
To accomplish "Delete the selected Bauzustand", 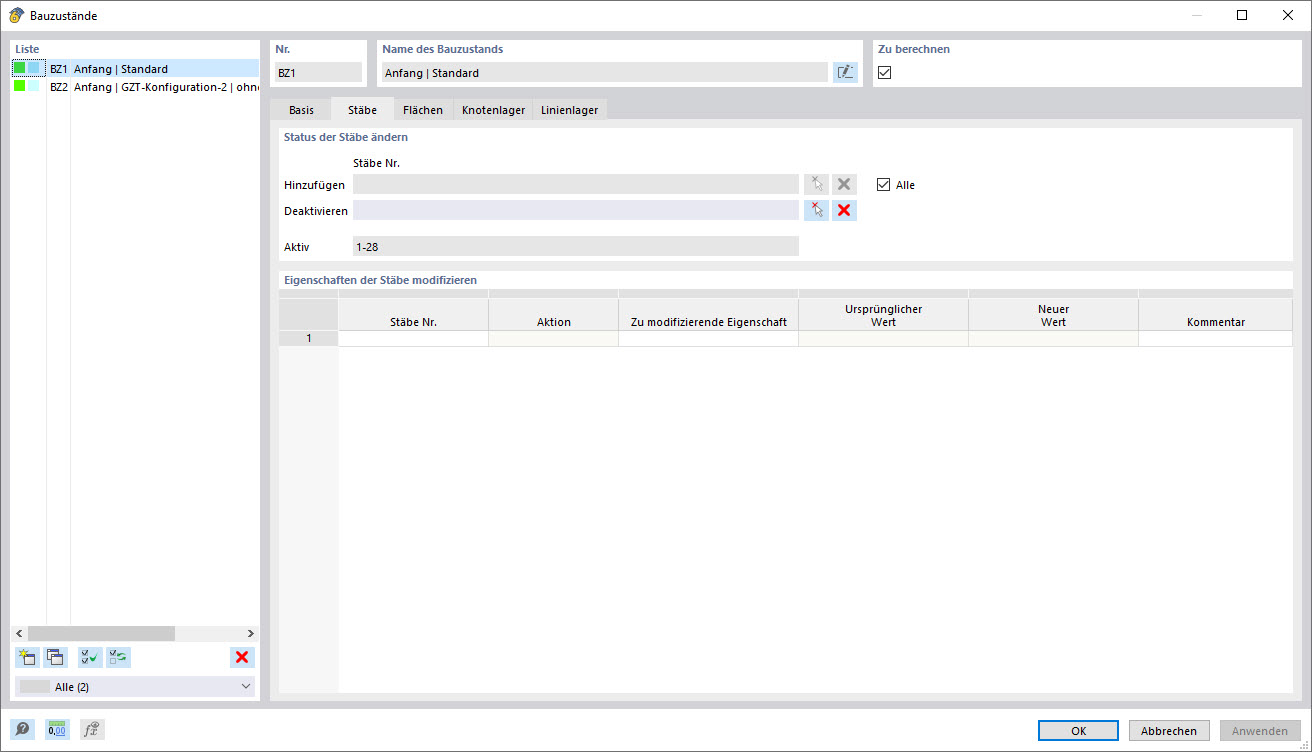I will [241, 657].
